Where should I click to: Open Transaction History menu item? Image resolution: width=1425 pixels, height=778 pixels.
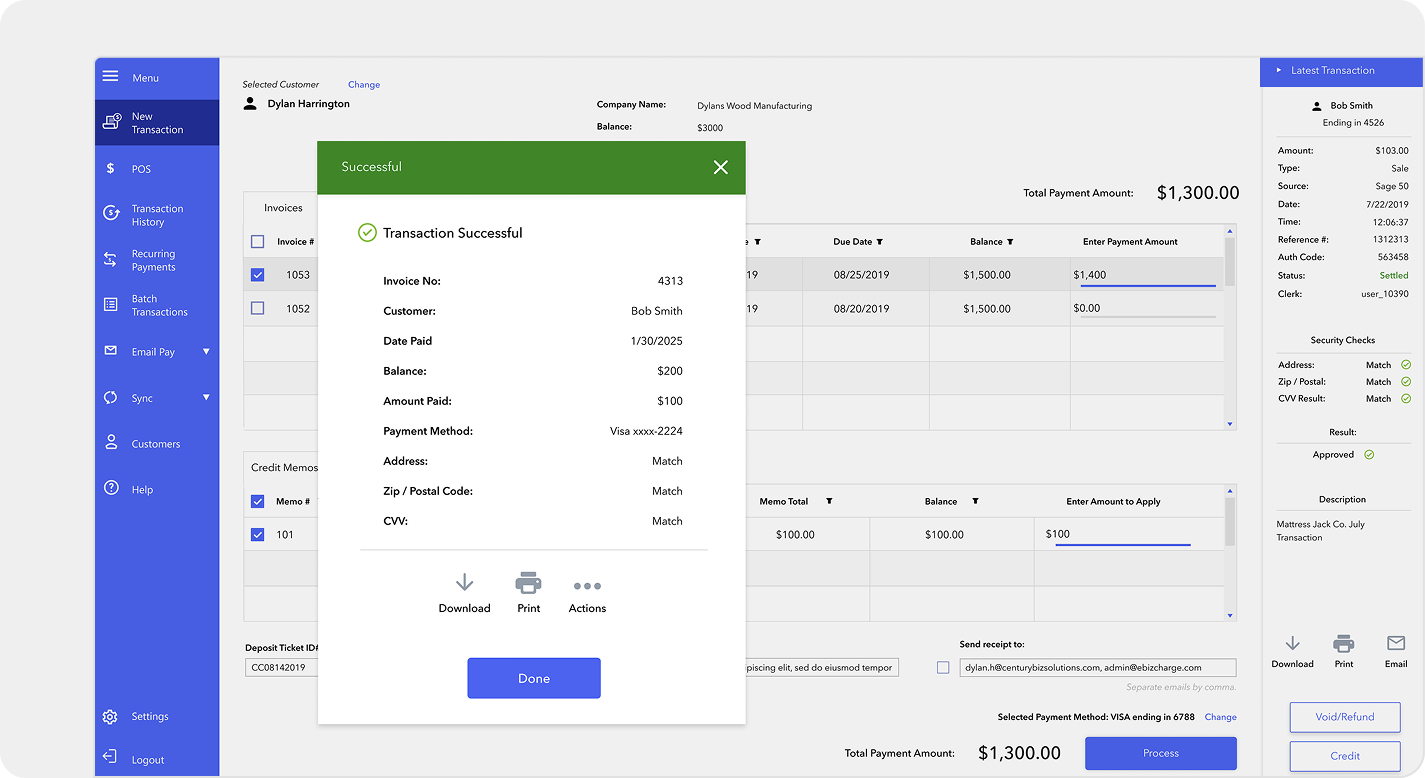click(x=157, y=215)
